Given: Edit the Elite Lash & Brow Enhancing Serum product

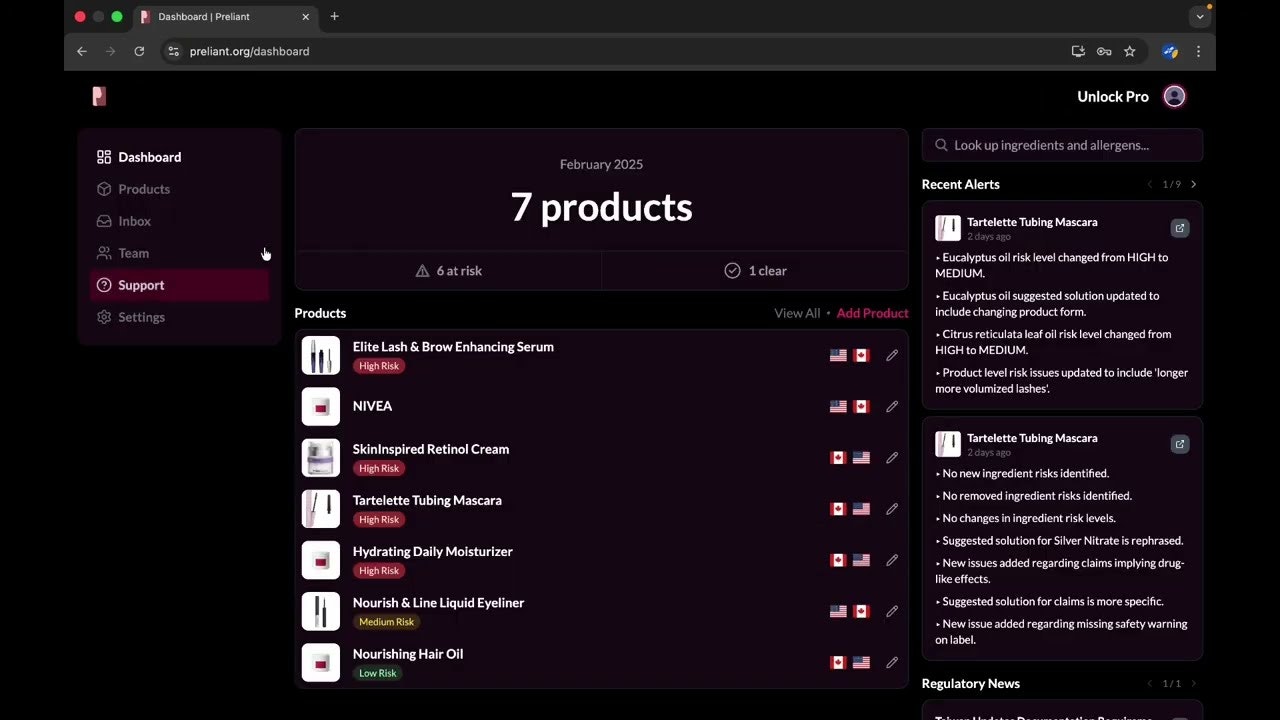Looking at the screenshot, I should pyautogui.click(x=892, y=355).
